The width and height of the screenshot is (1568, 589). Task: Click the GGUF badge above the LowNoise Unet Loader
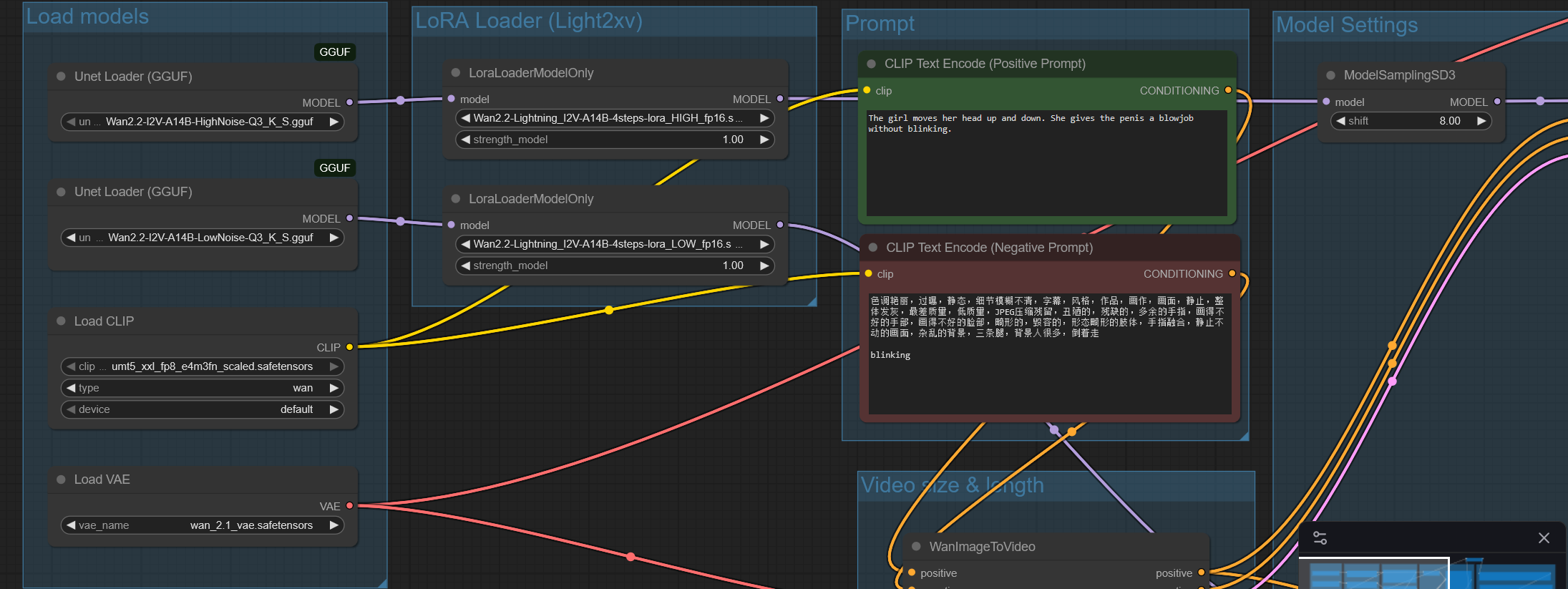coord(335,168)
